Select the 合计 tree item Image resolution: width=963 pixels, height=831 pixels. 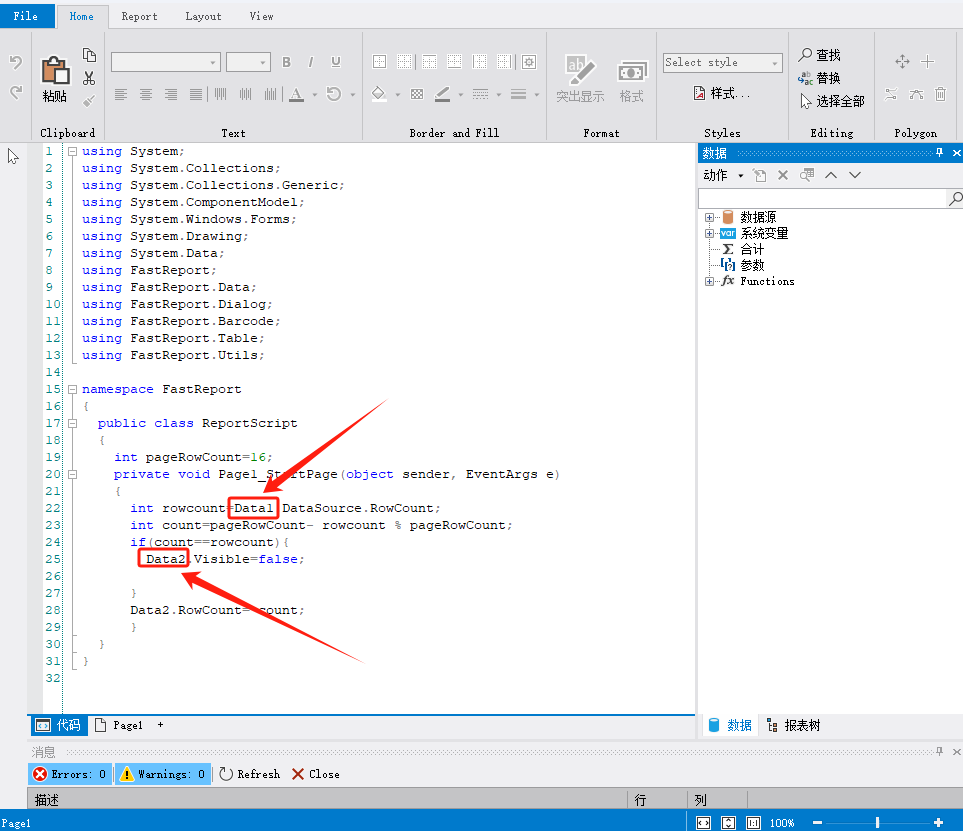[x=752, y=249]
